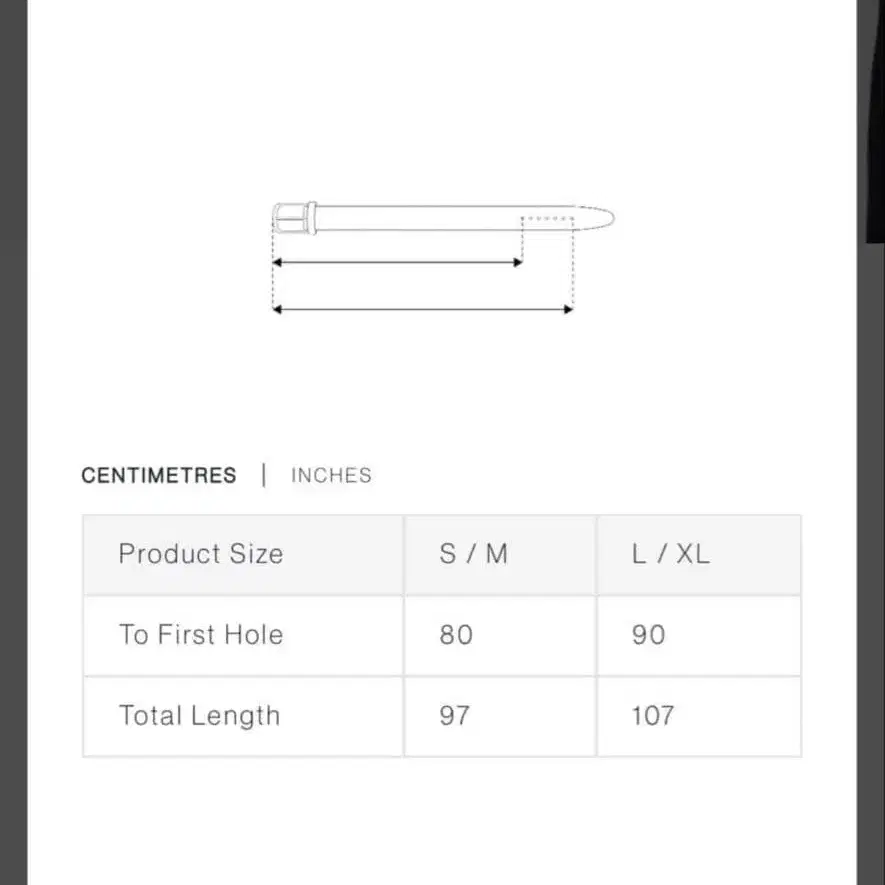
Task: Click the 97 total length value
Action: tap(455, 716)
